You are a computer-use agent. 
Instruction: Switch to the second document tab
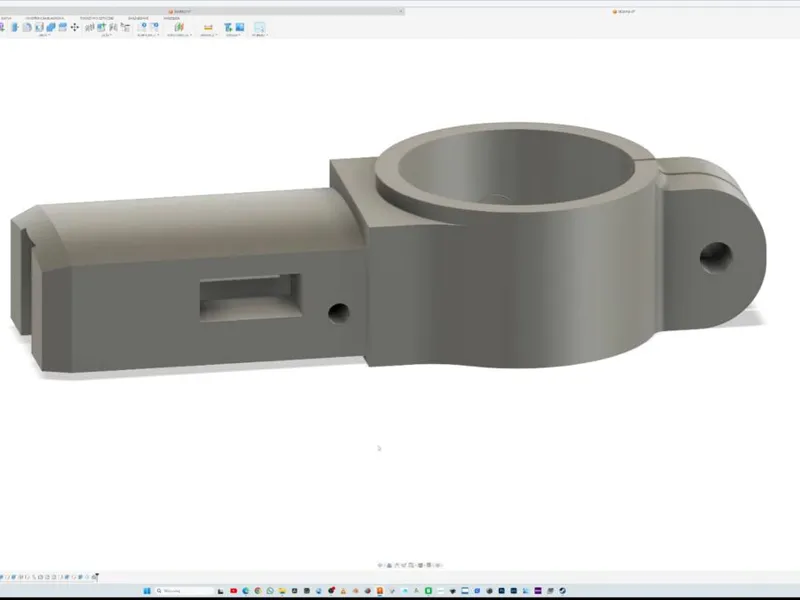624,12
